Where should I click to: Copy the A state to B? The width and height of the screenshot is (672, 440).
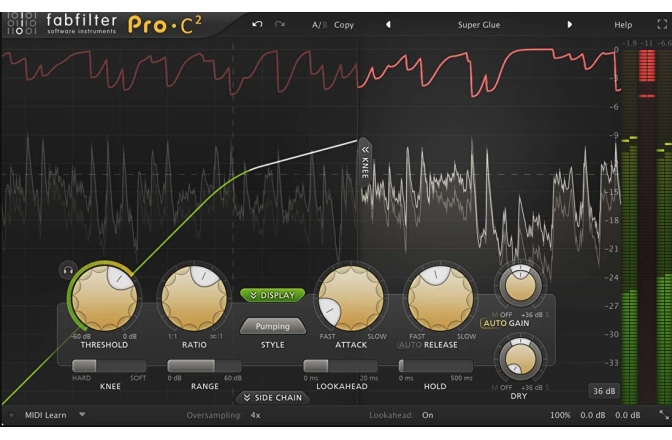point(344,25)
